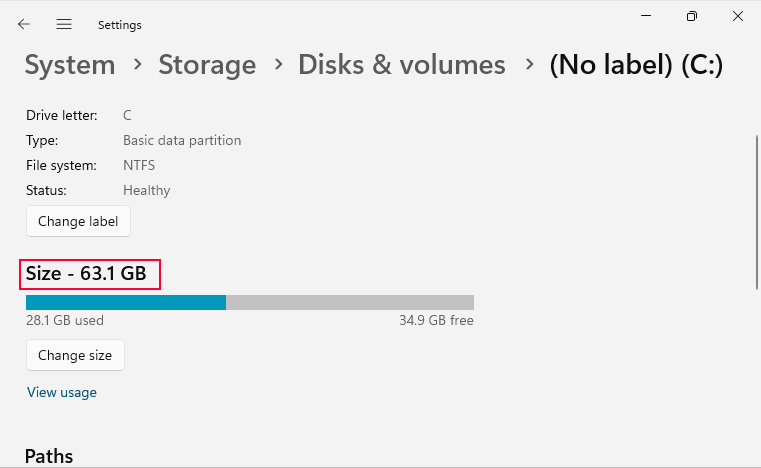Viewport: 761px width, 468px height.
Task: Open Disks & volumes breadcrumb
Action: pyautogui.click(x=402, y=65)
